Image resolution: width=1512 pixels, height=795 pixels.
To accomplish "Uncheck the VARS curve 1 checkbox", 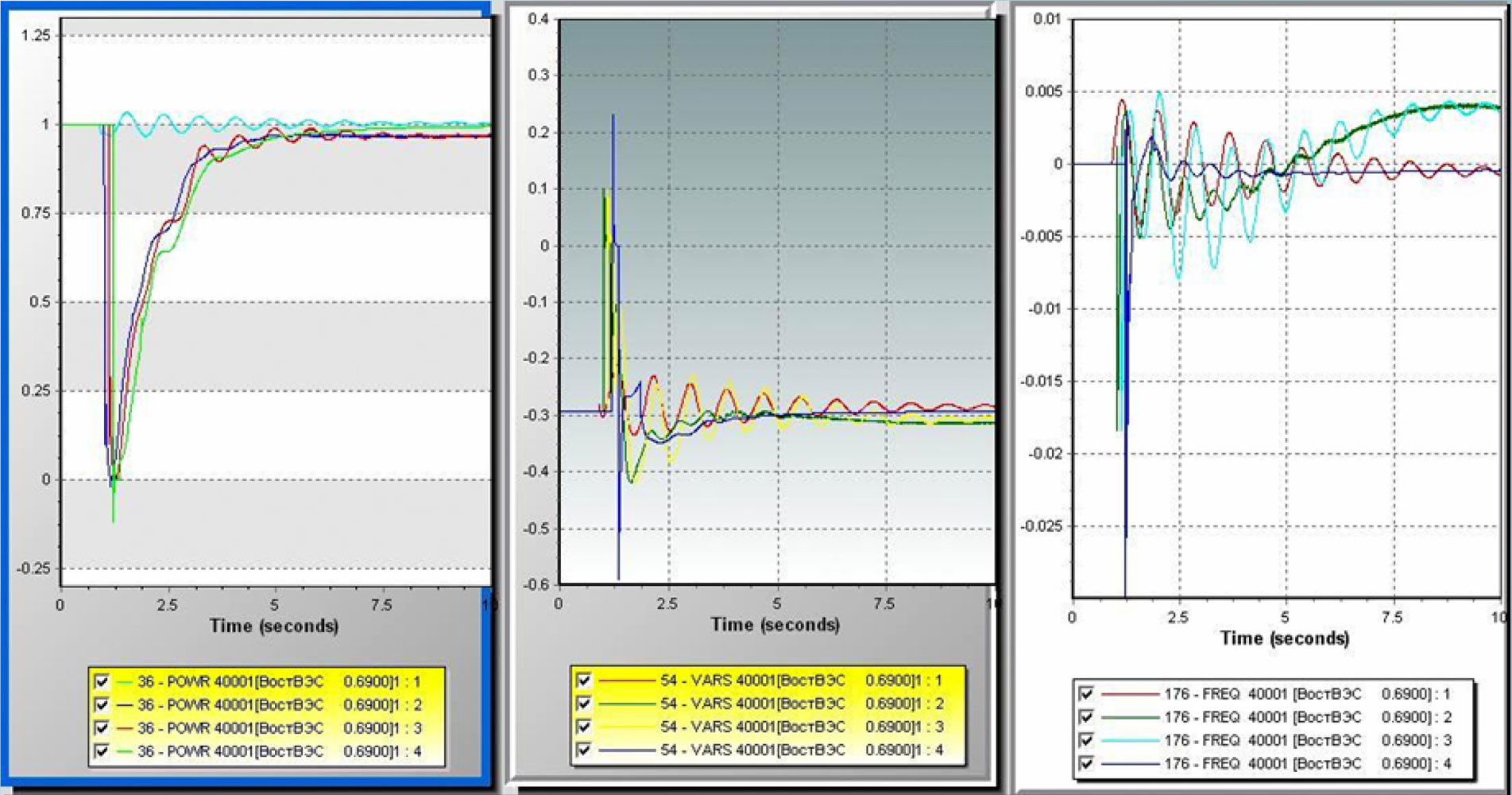I will 584,681.
